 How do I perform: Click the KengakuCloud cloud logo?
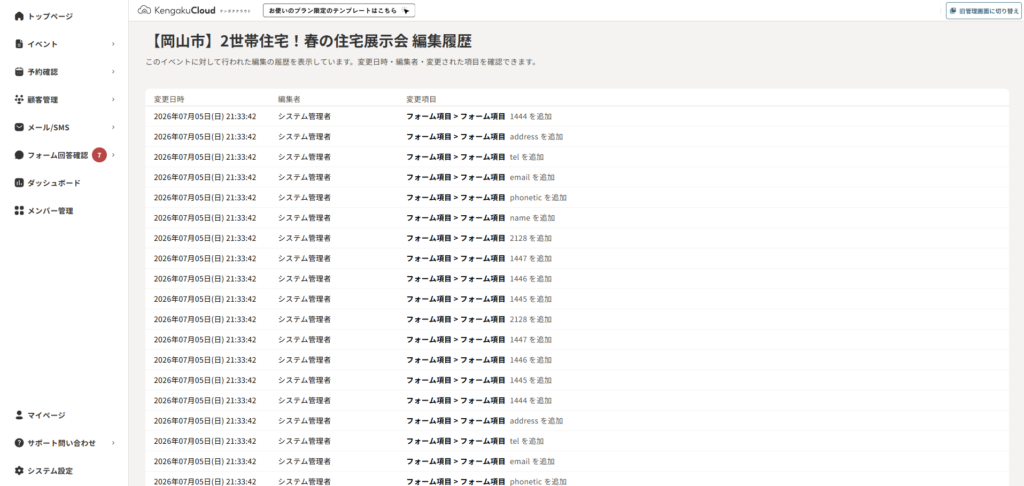coord(144,10)
